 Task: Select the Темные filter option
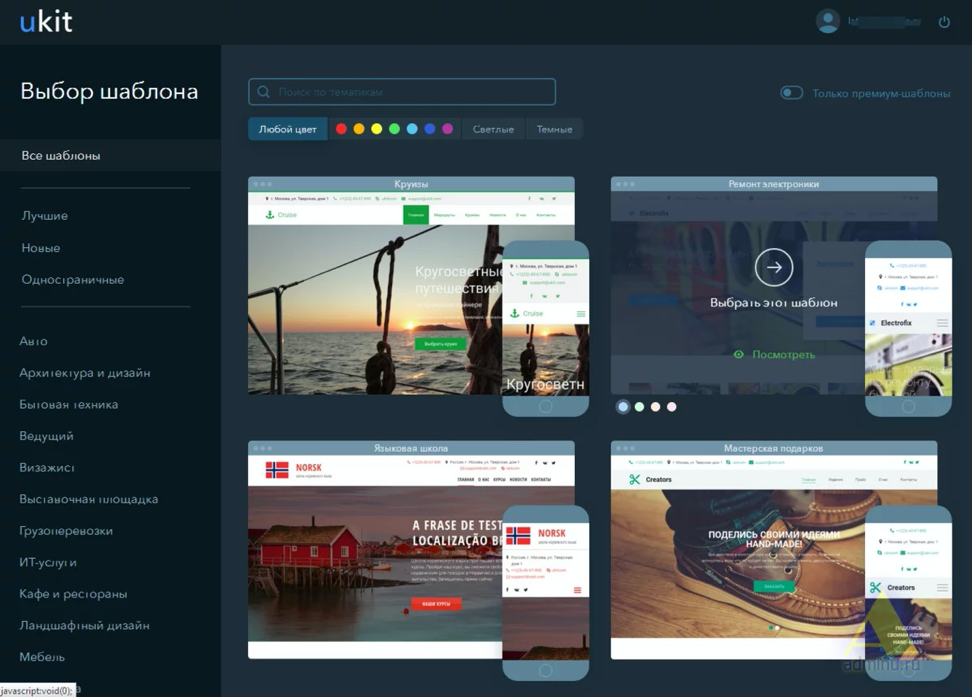[555, 128]
